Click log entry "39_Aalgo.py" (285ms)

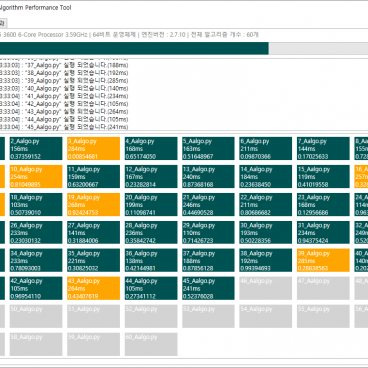(64, 80)
